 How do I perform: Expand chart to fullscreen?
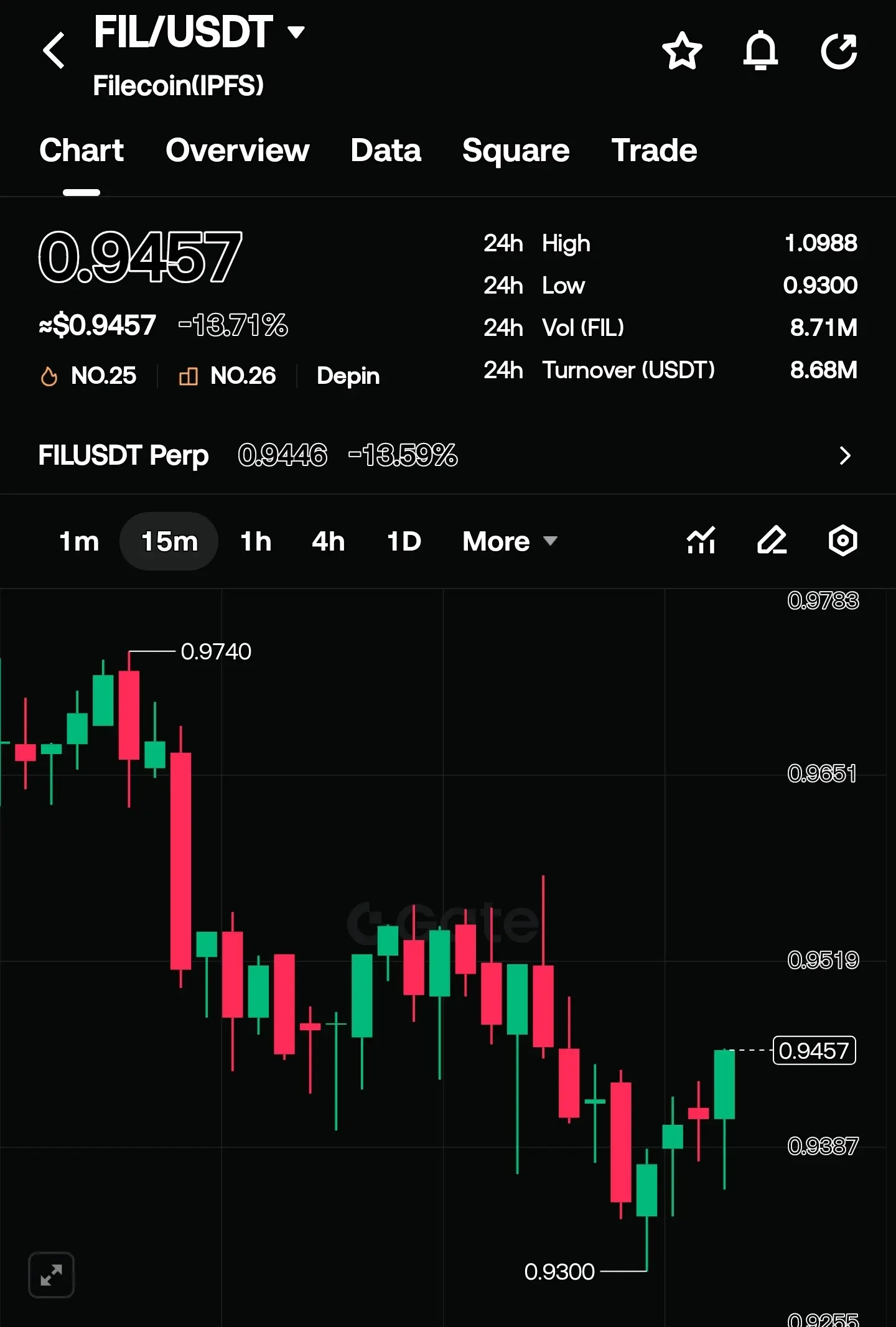[52, 1275]
